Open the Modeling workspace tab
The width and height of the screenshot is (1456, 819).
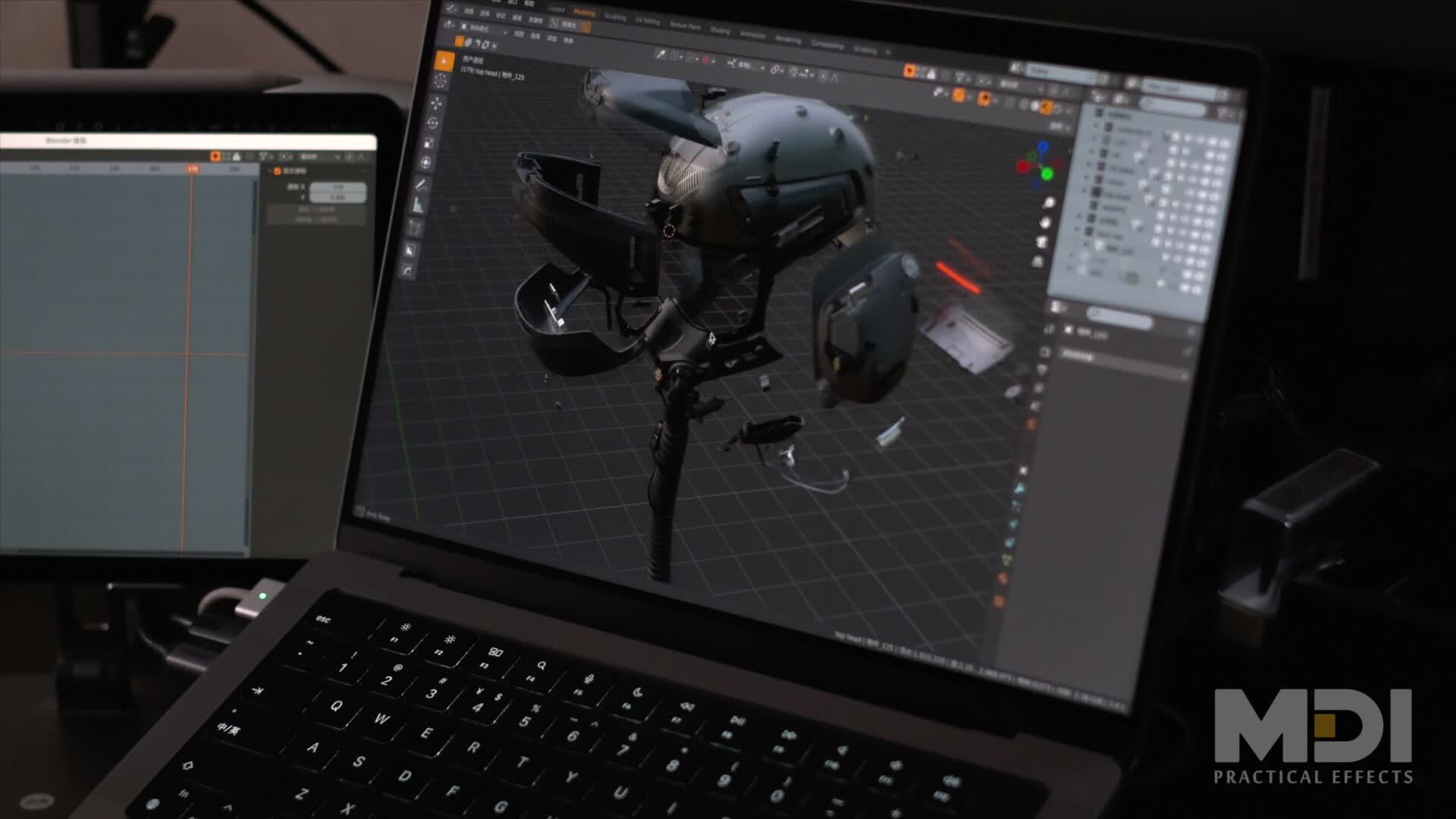point(585,13)
